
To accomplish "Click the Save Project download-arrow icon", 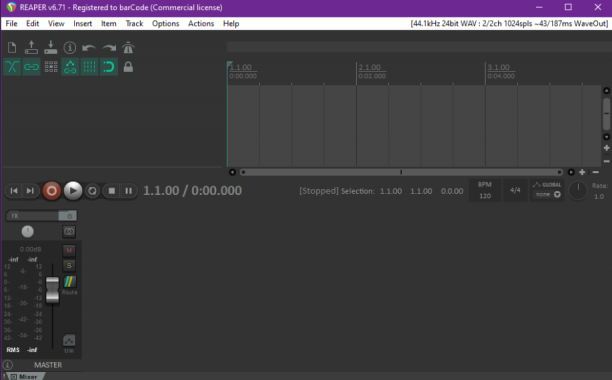I will 50,48.
